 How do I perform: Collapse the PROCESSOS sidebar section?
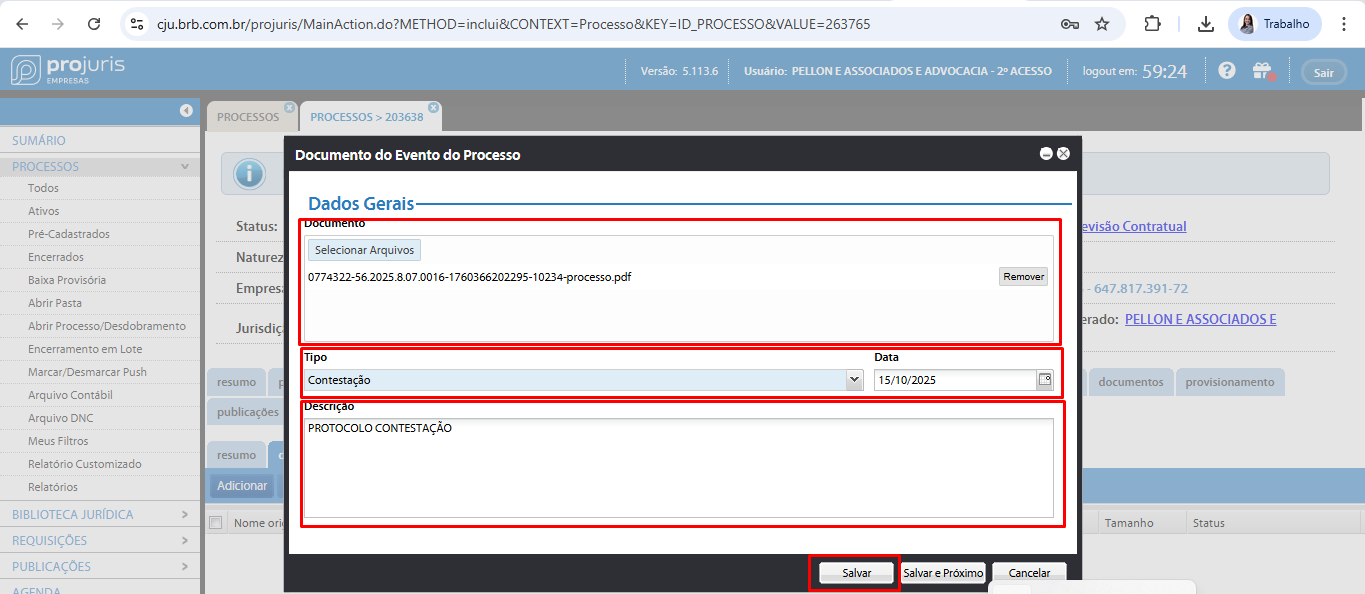pyautogui.click(x=184, y=167)
